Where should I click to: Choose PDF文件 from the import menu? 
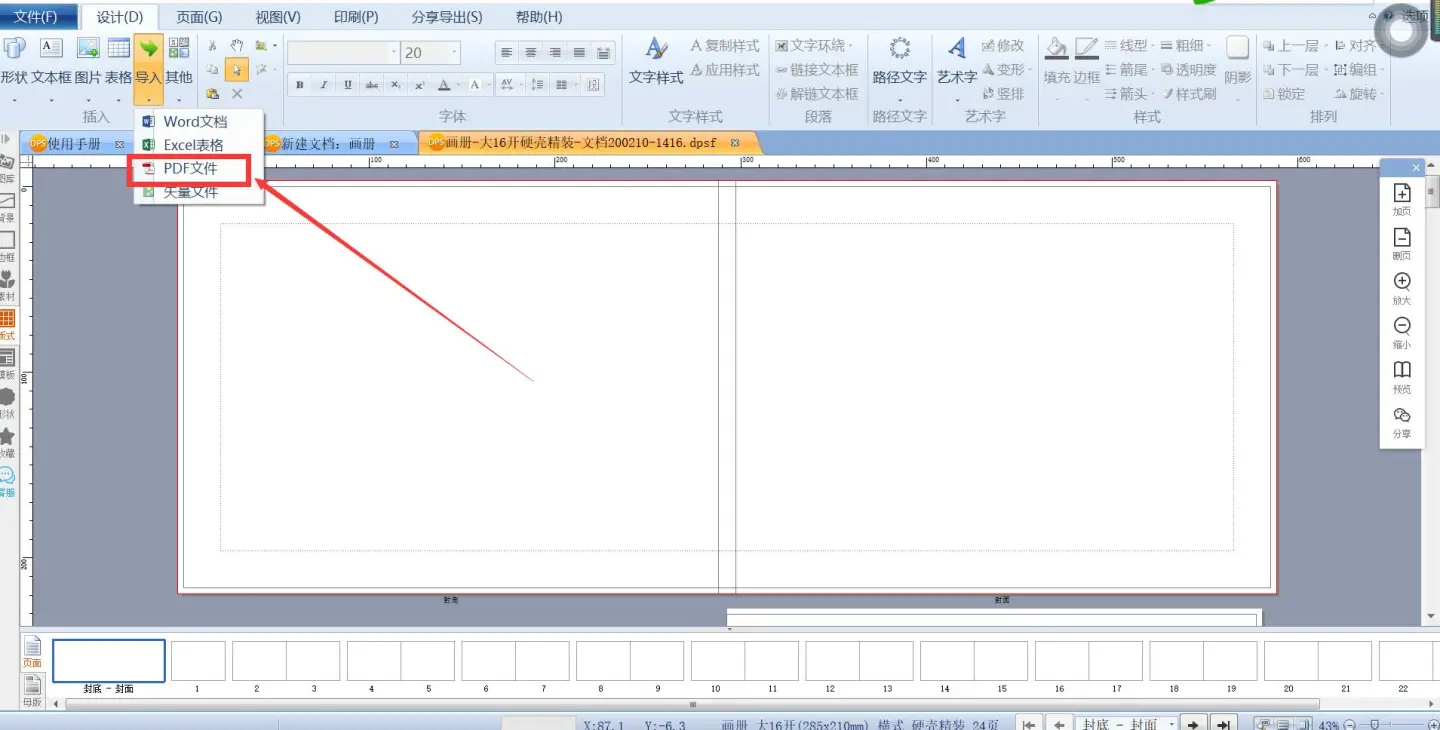point(190,169)
